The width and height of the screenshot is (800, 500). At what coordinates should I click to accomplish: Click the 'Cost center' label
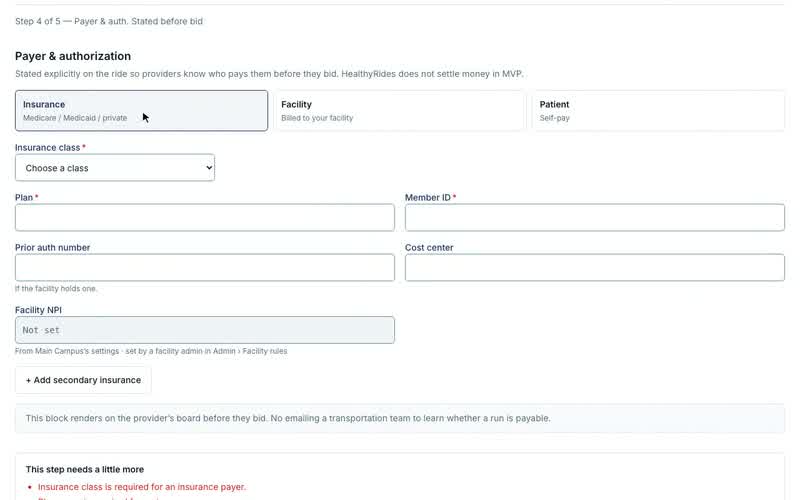pos(429,247)
